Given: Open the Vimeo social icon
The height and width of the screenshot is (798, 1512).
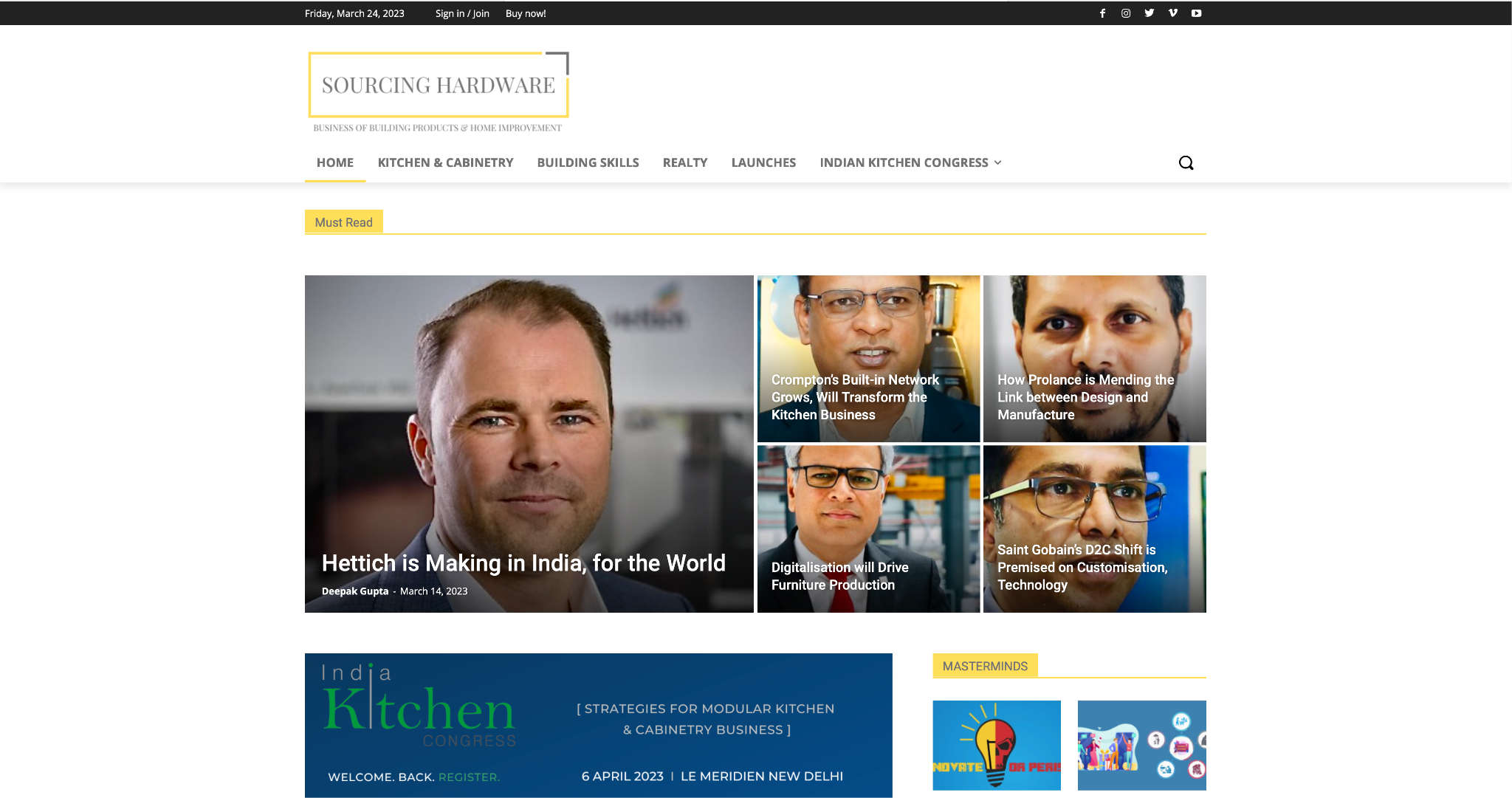Looking at the screenshot, I should point(1173,13).
